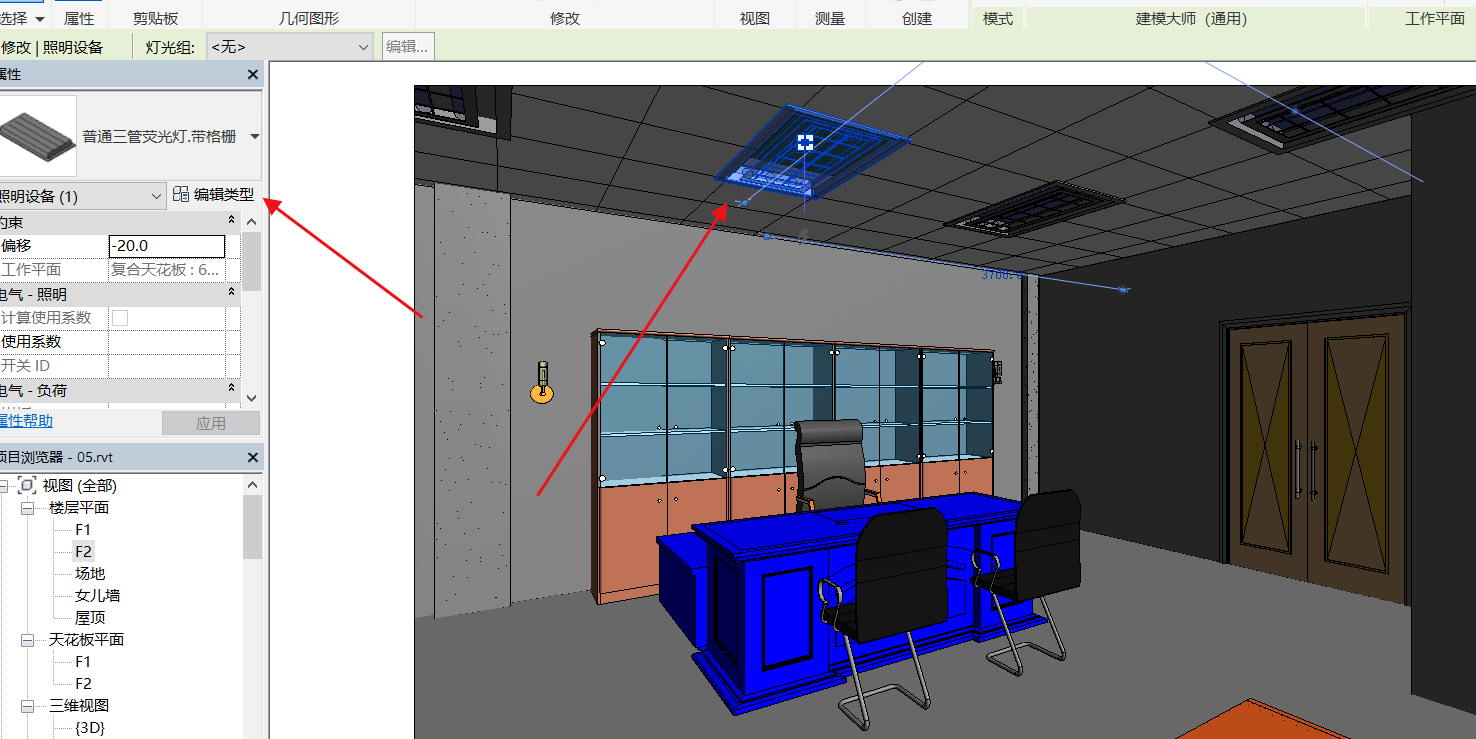Open the type selector dropdown for 普通三管荧光灯
This screenshot has width=1476, height=739.
click(x=254, y=137)
